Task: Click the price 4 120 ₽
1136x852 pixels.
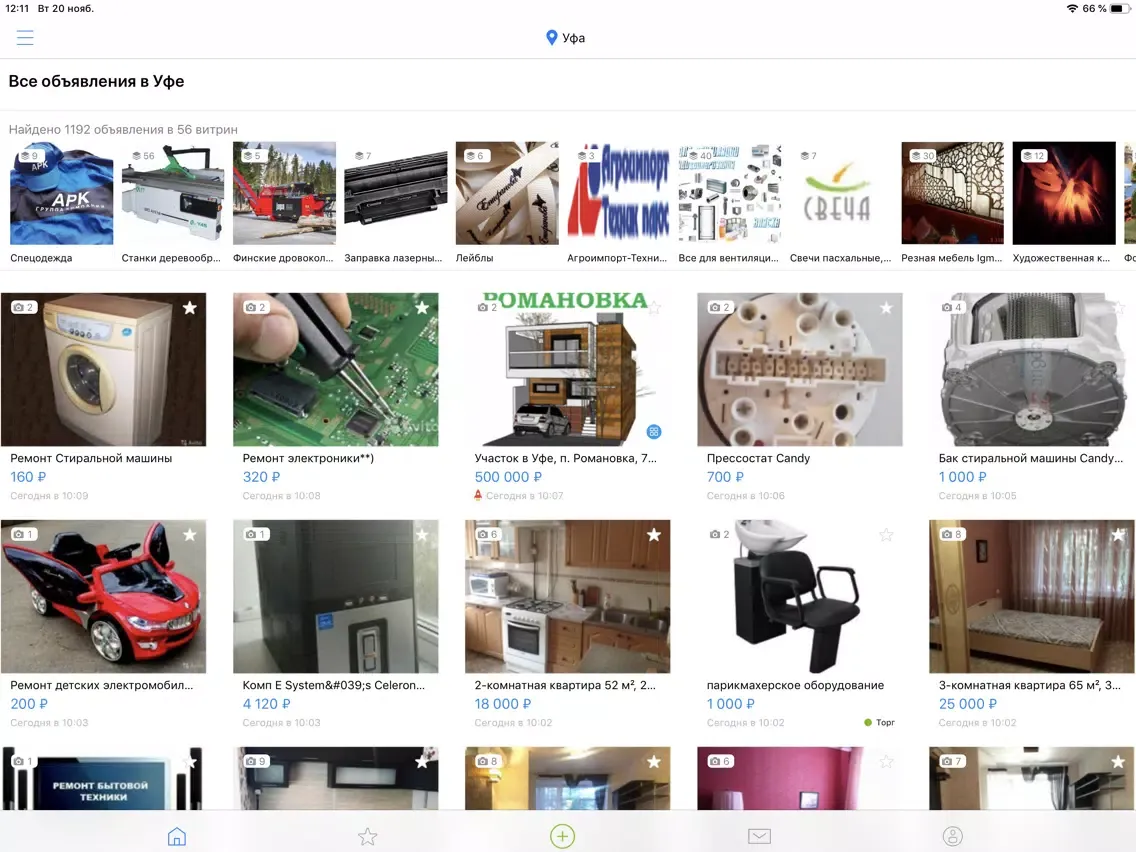Action: (266, 703)
